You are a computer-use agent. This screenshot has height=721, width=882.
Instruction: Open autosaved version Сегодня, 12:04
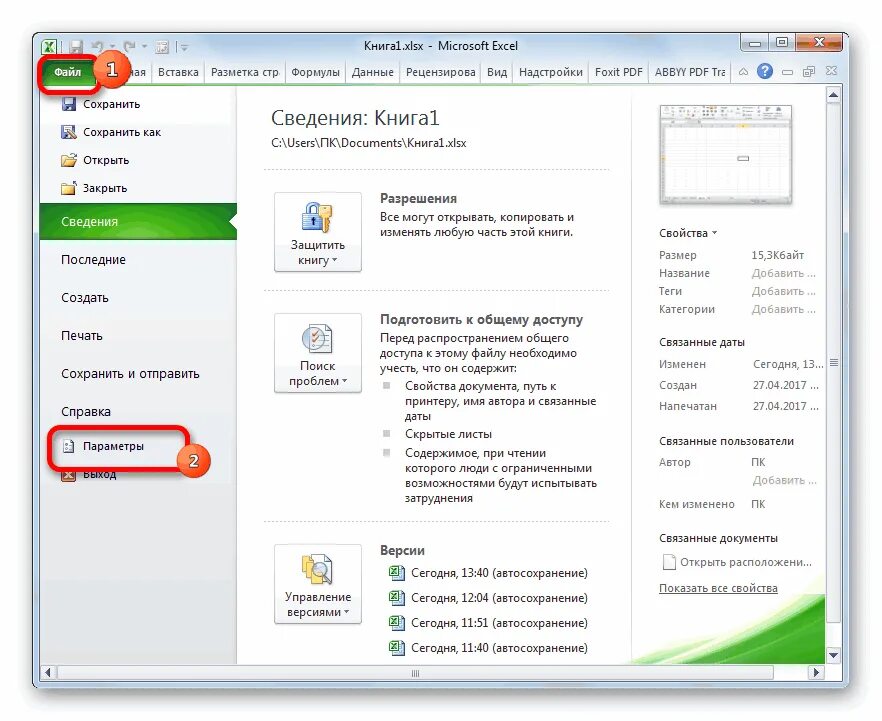[488, 598]
